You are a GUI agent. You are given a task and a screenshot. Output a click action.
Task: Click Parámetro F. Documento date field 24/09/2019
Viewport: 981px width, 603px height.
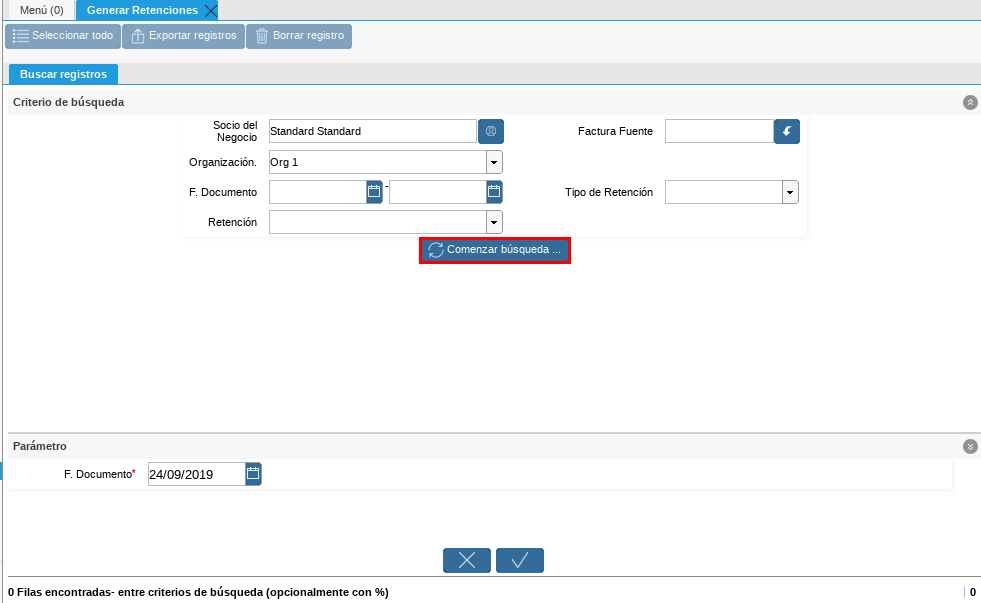[x=196, y=474]
